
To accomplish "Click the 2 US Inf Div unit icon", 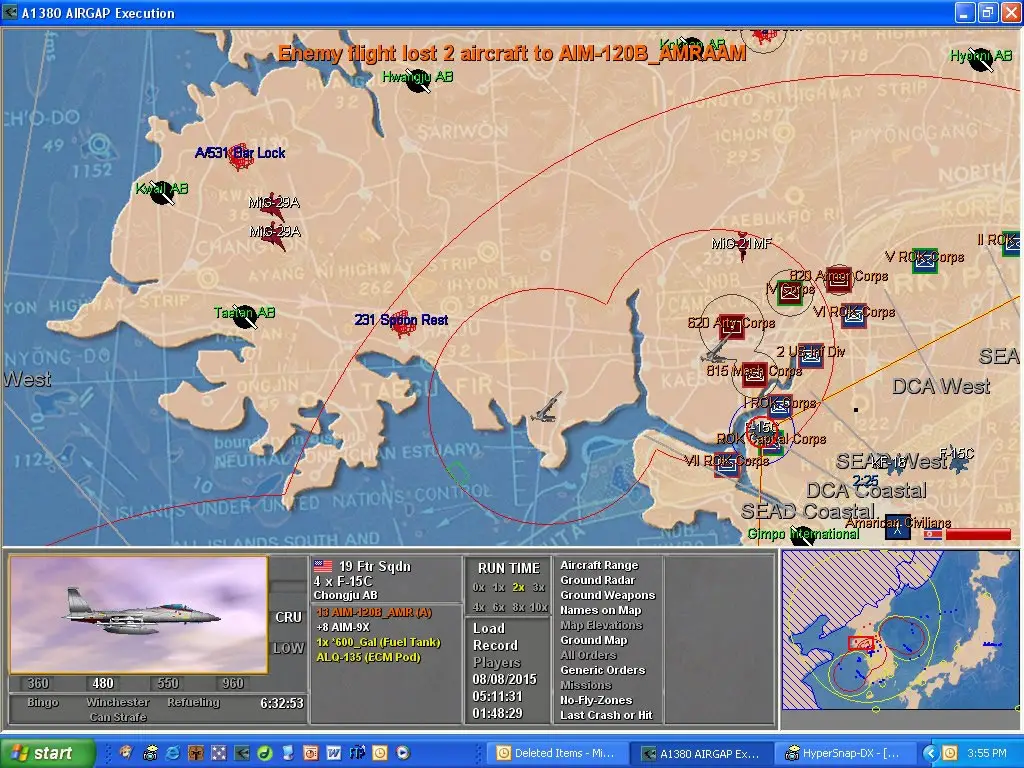I will 811,355.
